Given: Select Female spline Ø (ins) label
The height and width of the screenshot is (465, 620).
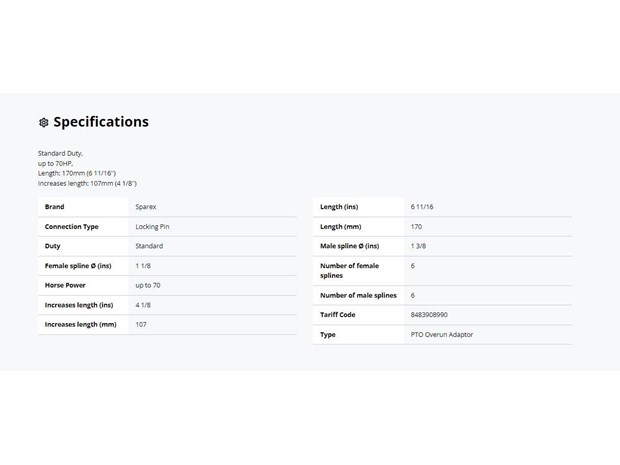Looking at the screenshot, I should [78, 266].
